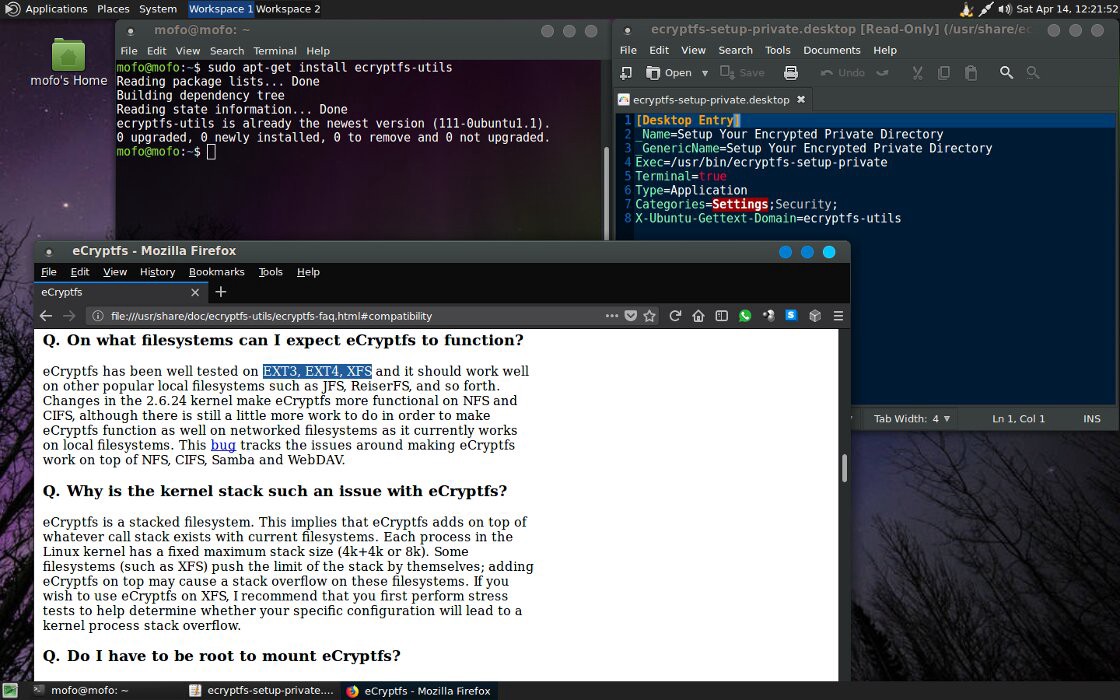This screenshot has height=700, width=1120.
Task: Click the Copy icon in text editor toolbar
Action: 944,73
